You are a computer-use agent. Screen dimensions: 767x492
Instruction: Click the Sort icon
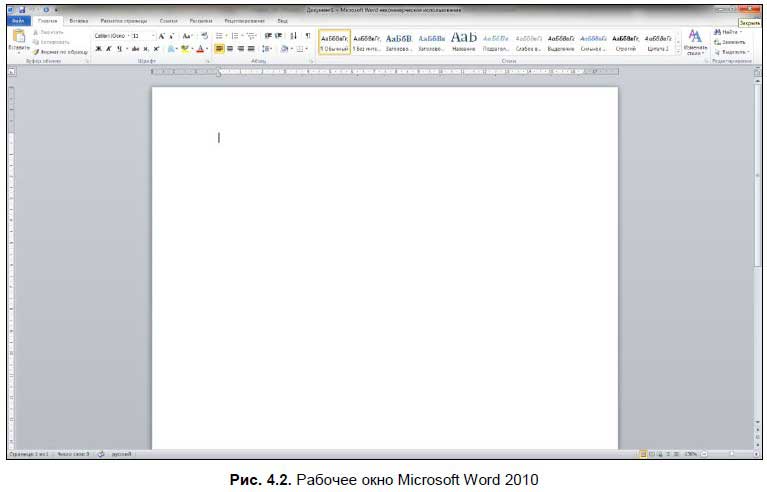(293, 36)
